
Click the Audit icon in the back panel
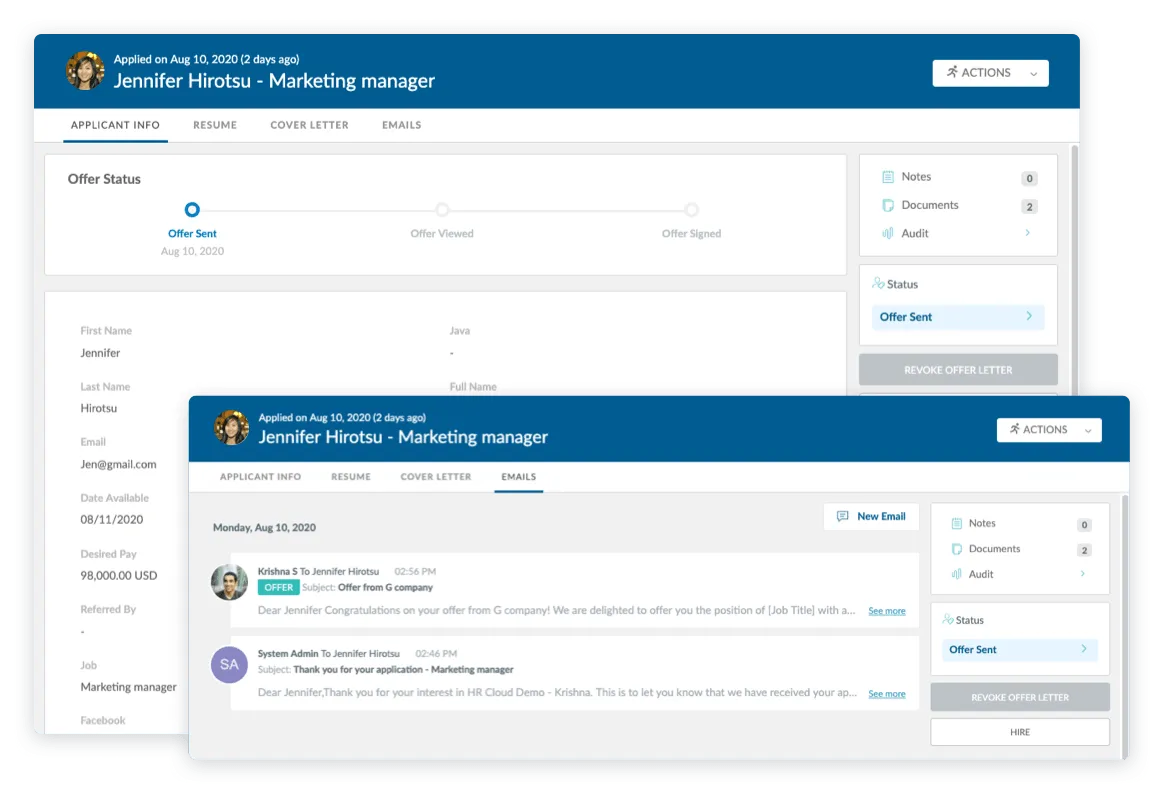[x=888, y=234]
